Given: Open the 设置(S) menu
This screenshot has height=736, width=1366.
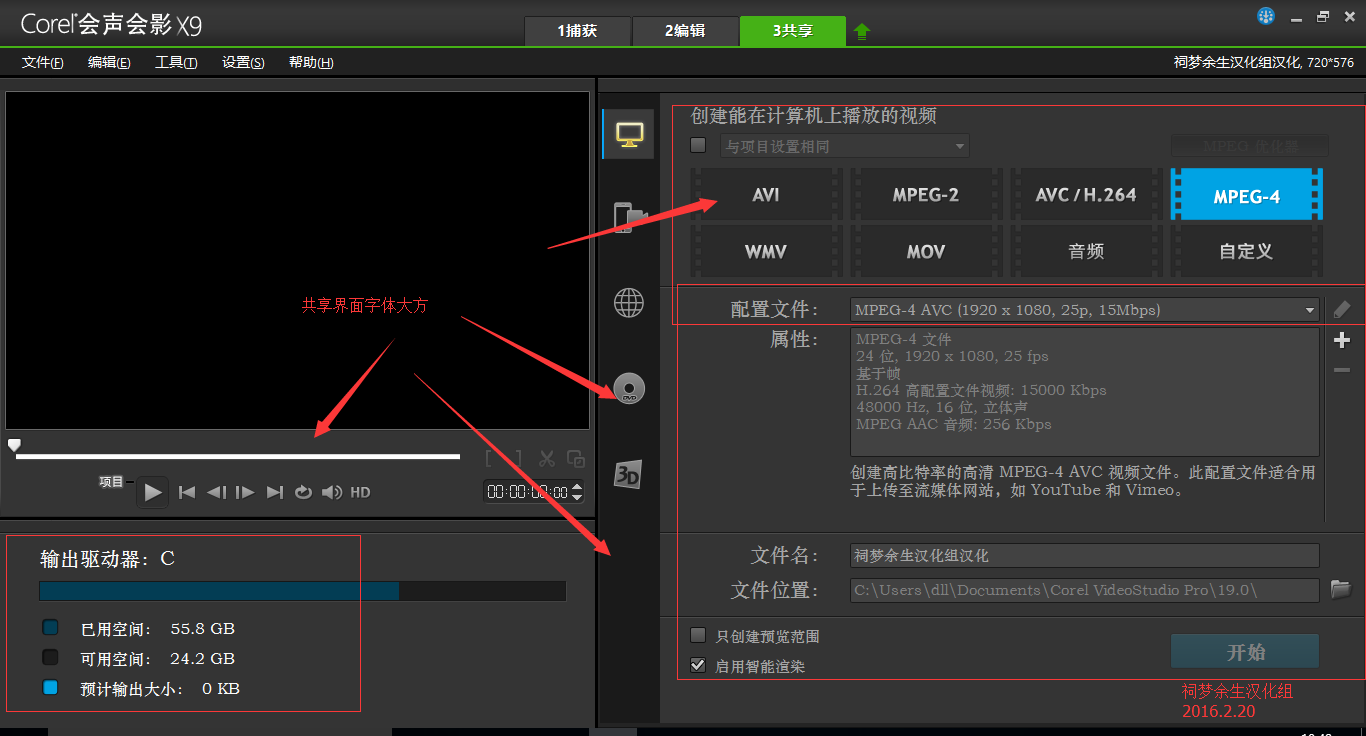Looking at the screenshot, I should [243, 62].
